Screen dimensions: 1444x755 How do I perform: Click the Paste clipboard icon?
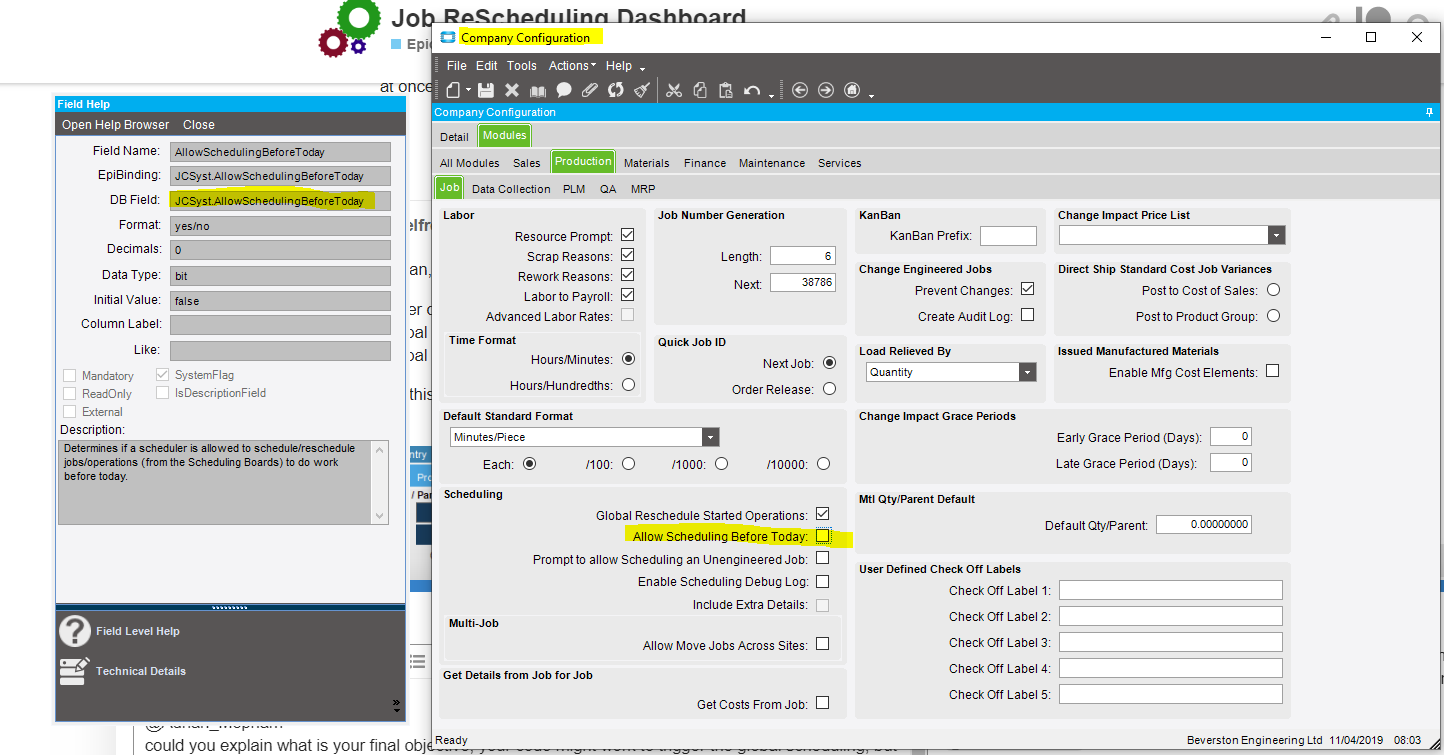[726, 90]
